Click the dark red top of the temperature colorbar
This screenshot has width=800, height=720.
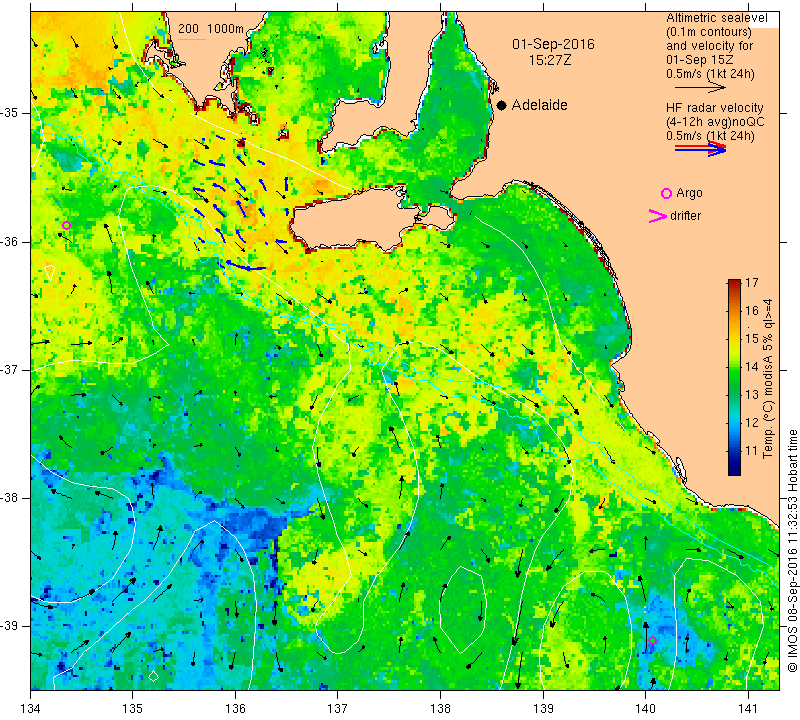pyautogui.click(x=734, y=284)
